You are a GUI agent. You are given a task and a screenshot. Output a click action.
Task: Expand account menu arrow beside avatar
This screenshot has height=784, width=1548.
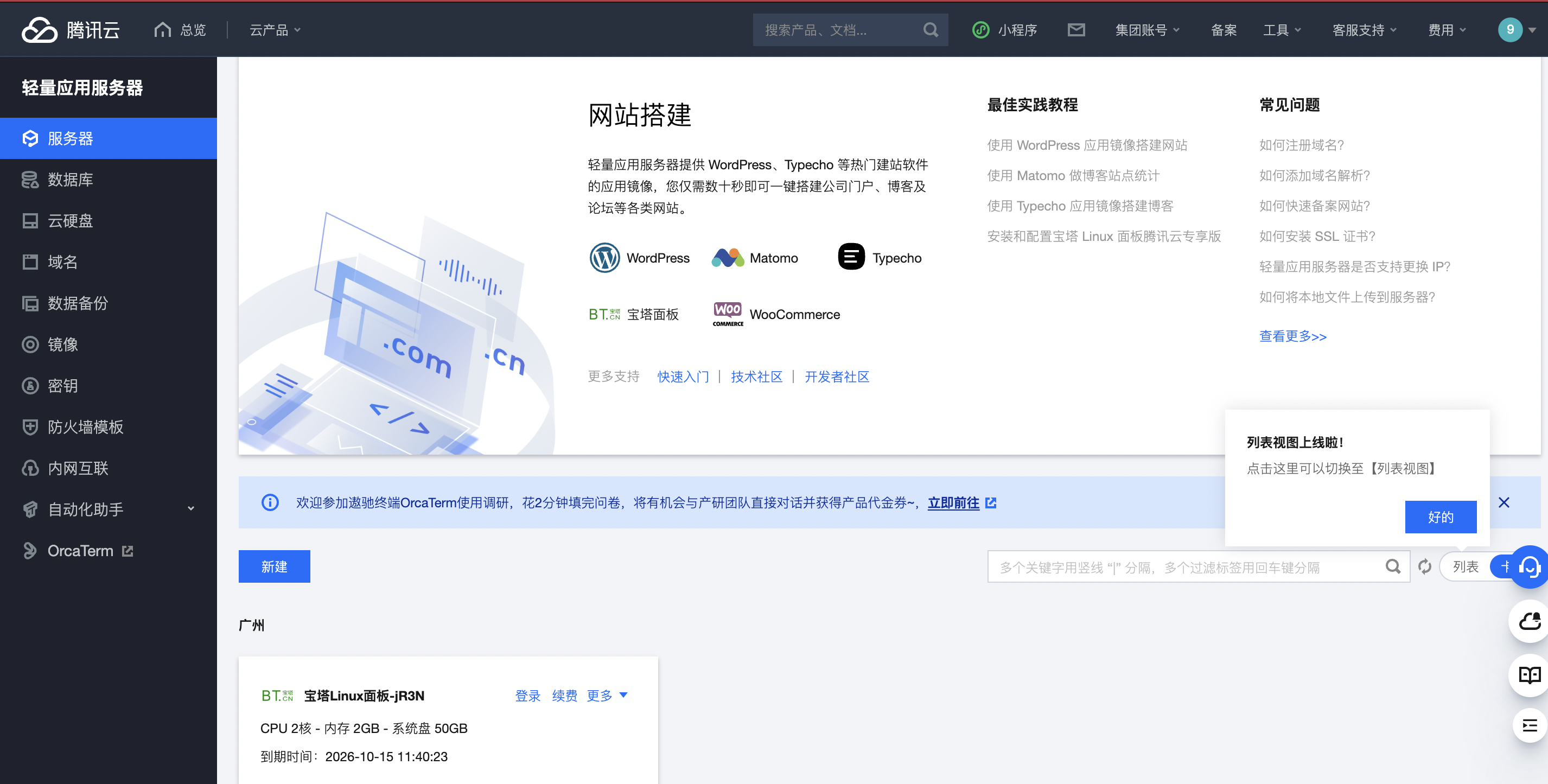[1532, 30]
